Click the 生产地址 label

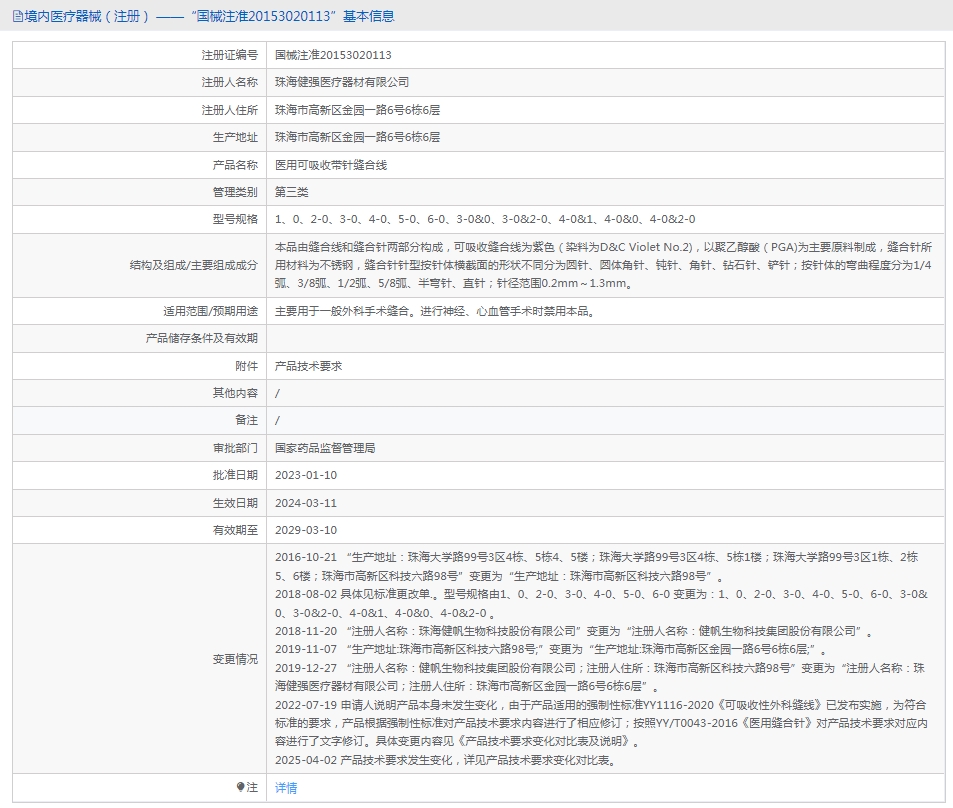(235, 137)
